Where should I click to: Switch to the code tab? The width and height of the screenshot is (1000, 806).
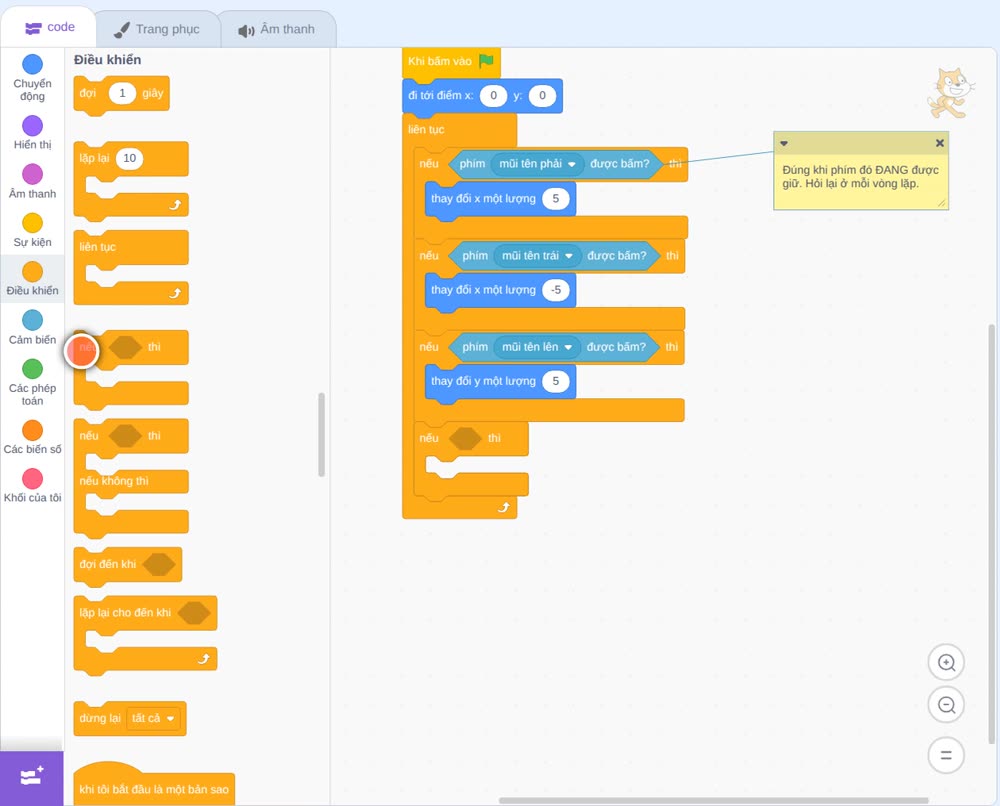click(x=49, y=27)
